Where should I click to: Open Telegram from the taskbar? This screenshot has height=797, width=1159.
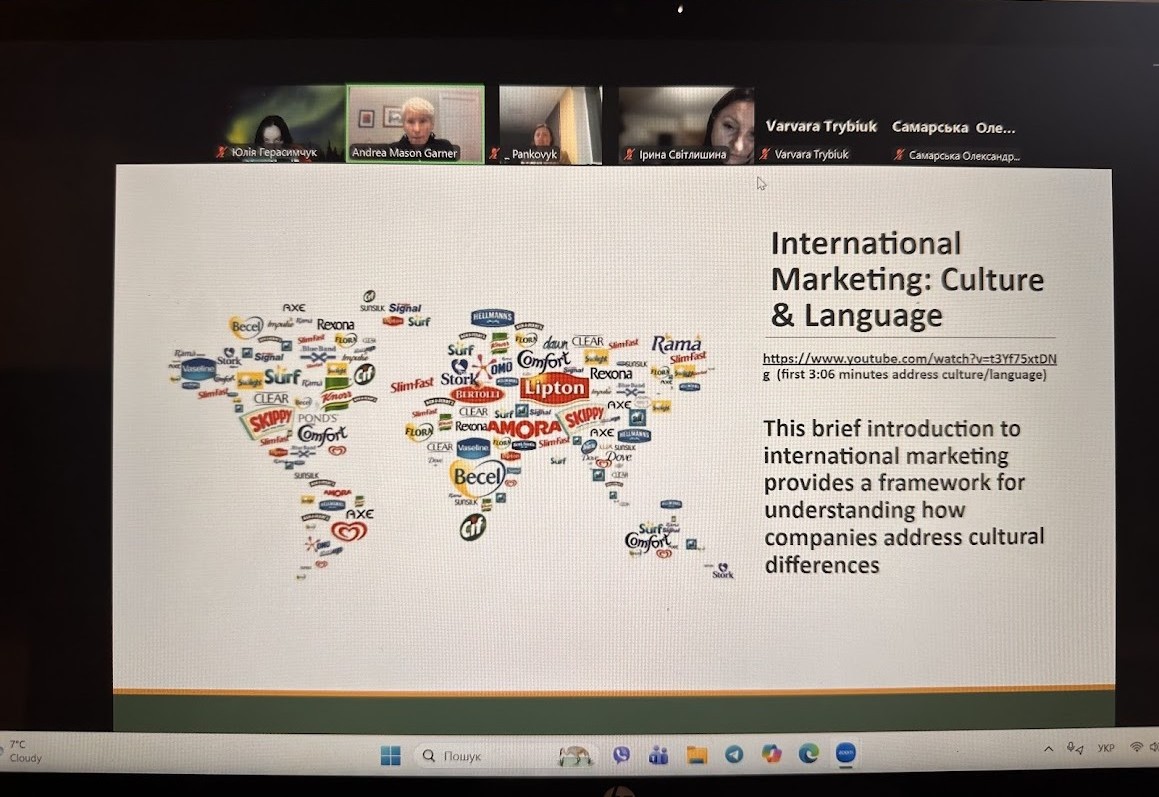coord(734,755)
